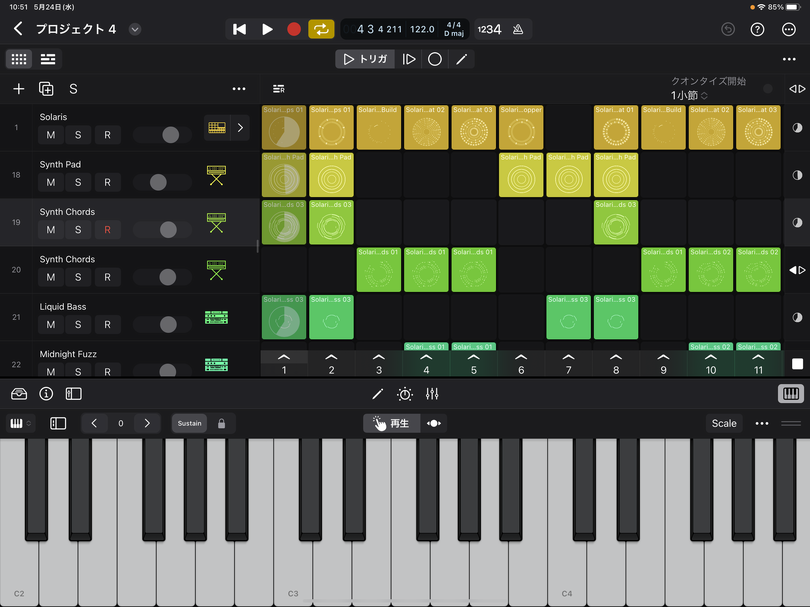
Task: Trigger scene 7
Action: pyautogui.click(x=568, y=364)
